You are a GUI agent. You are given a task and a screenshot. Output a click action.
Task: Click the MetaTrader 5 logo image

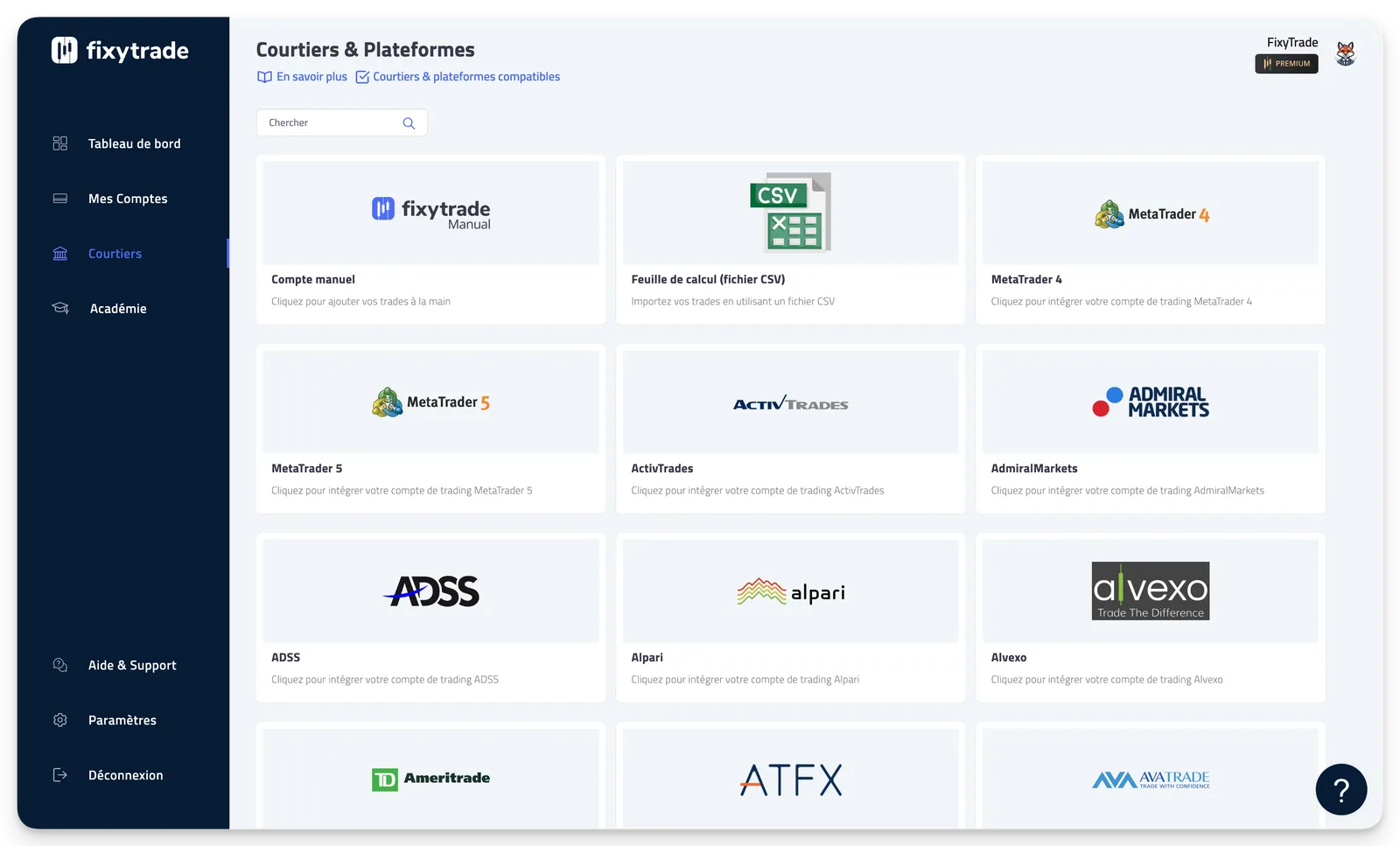431,402
